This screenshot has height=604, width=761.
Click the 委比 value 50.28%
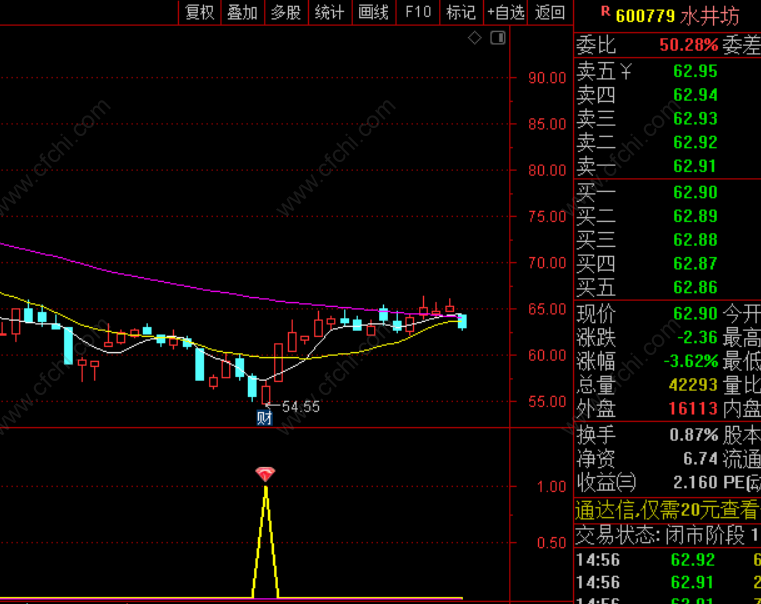pyautogui.click(x=689, y=45)
